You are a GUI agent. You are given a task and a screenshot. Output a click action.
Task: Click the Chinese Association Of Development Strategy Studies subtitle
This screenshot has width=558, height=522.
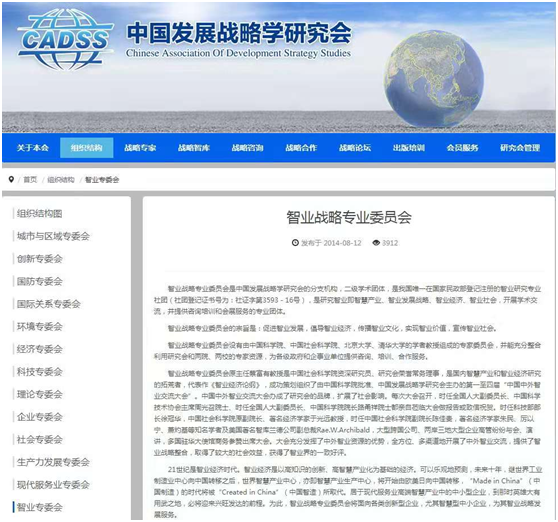(x=238, y=53)
